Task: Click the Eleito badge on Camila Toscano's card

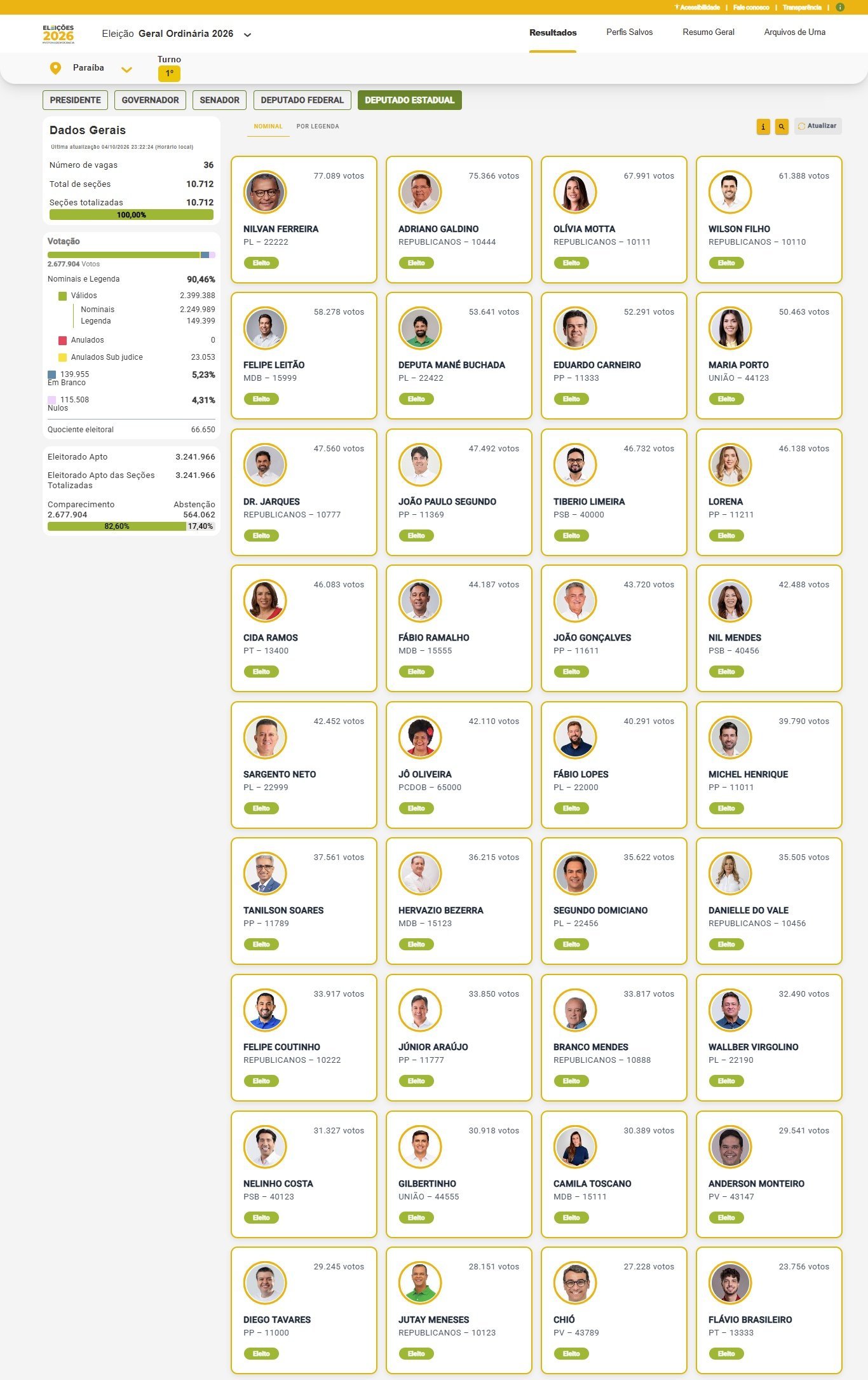Action: click(x=571, y=1218)
